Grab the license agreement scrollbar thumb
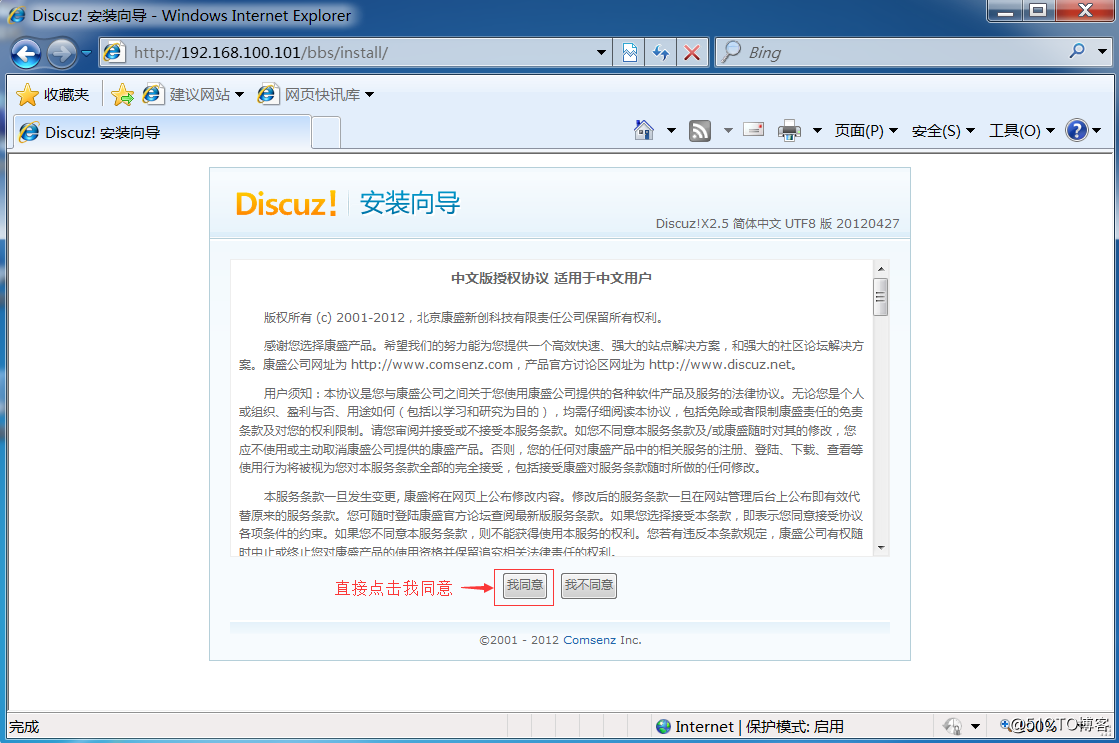Screen dimensions: 1119x743 (x=881, y=298)
